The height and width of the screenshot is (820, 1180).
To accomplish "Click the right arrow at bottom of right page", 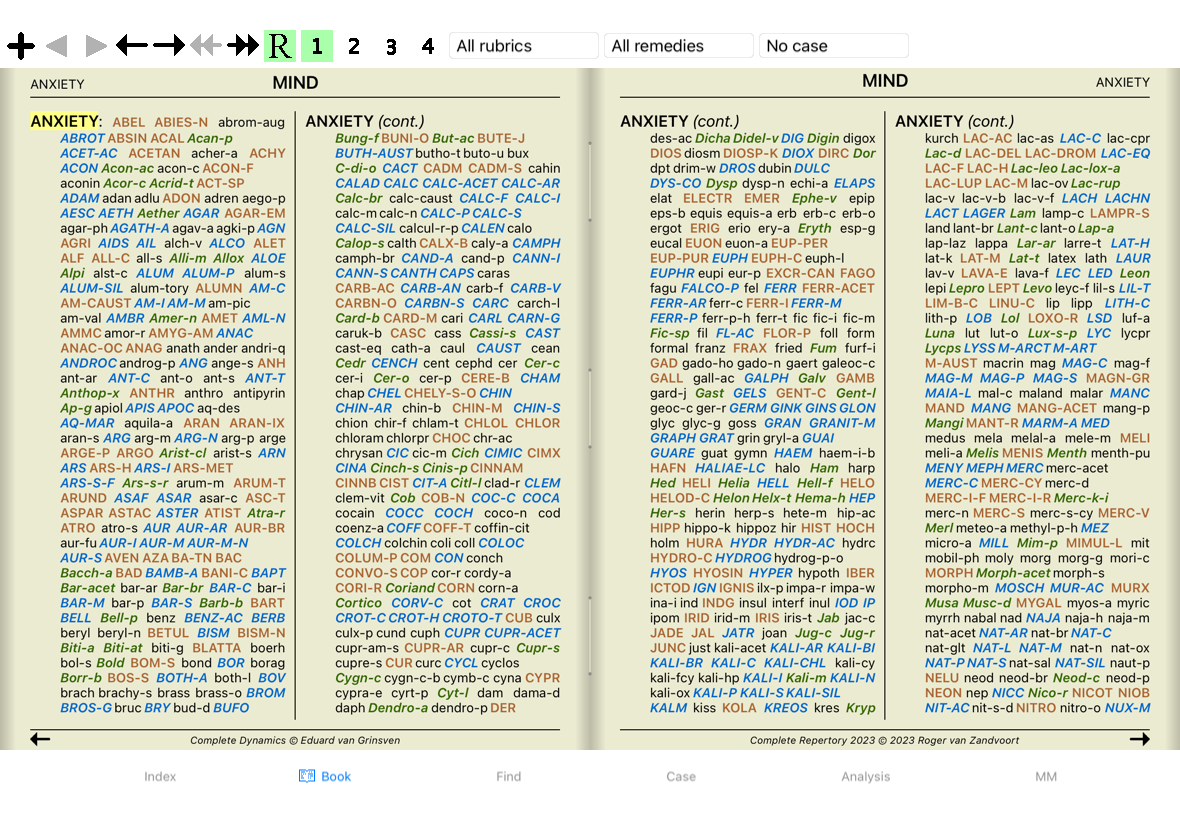I will pyautogui.click(x=1139, y=740).
